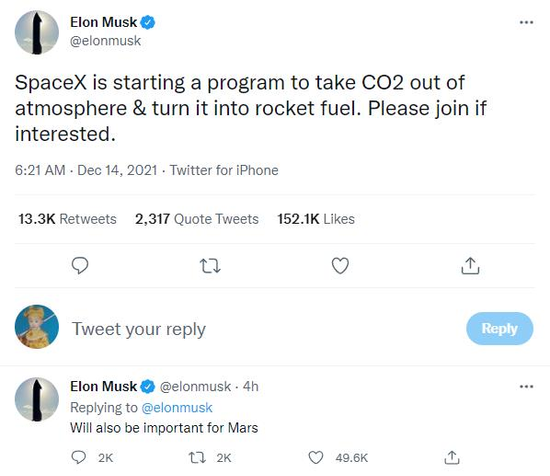Open share options for the main tweet

pyautogui.click(x=470, y=266)
